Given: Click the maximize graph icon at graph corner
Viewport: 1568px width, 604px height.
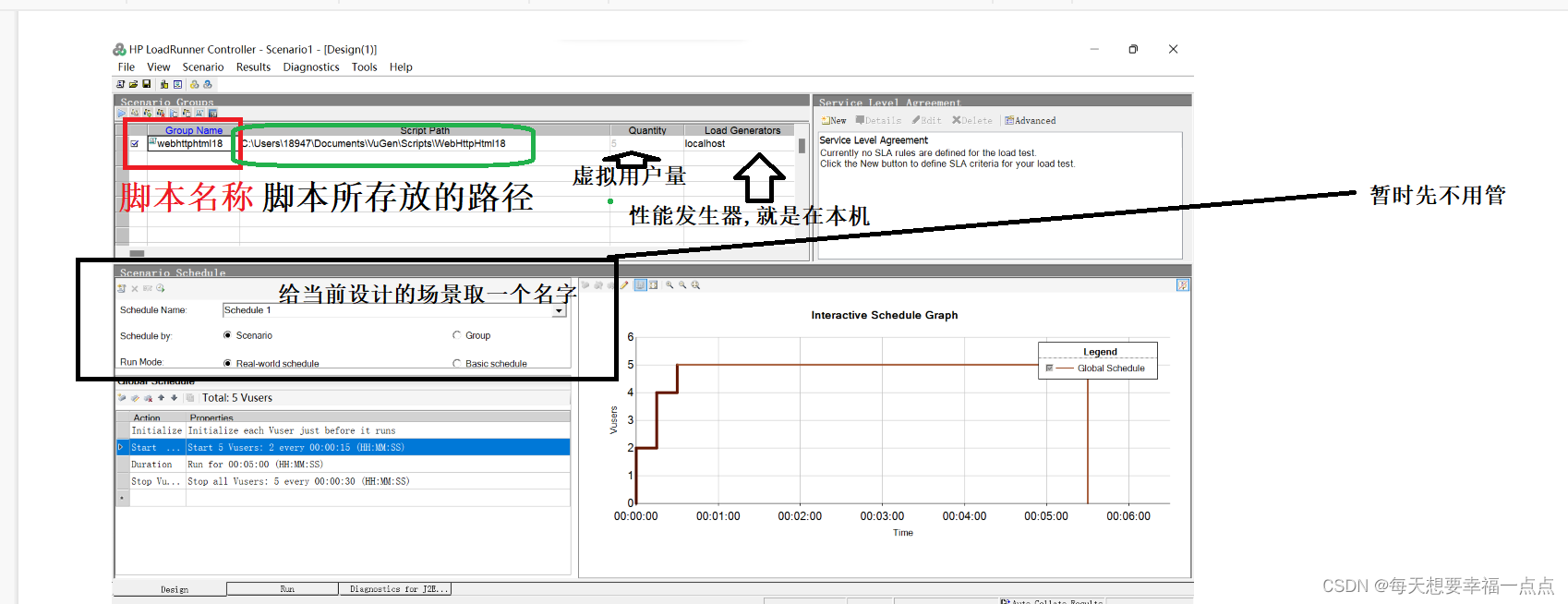Looking at the screenshot, I should 1183,285.
